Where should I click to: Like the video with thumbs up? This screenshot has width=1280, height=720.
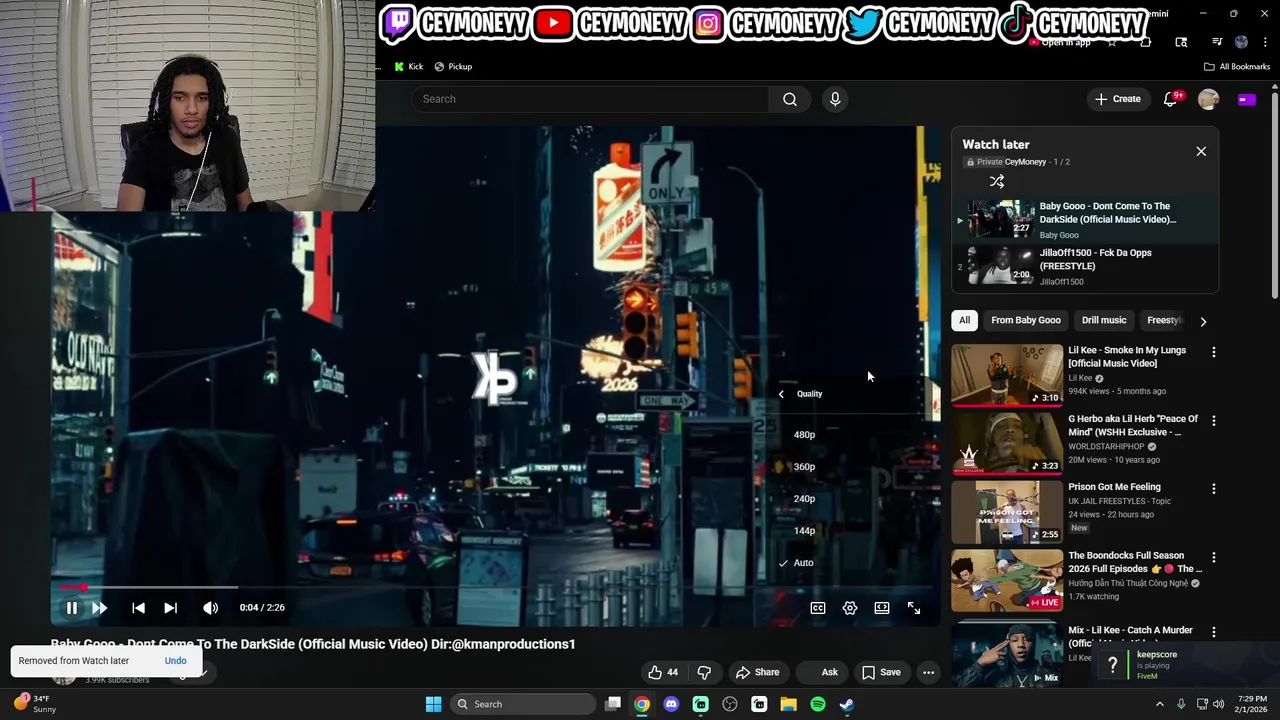pos(662,672)
